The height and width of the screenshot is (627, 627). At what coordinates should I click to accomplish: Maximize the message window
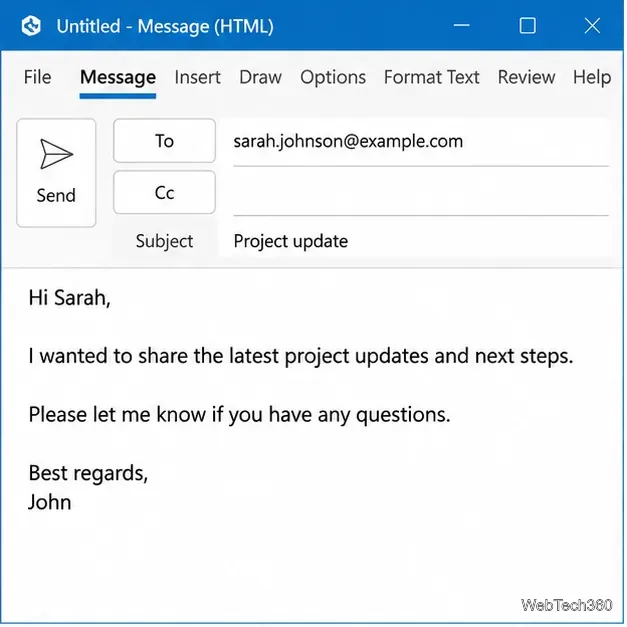pyautogui.click(x=527, y=26)
